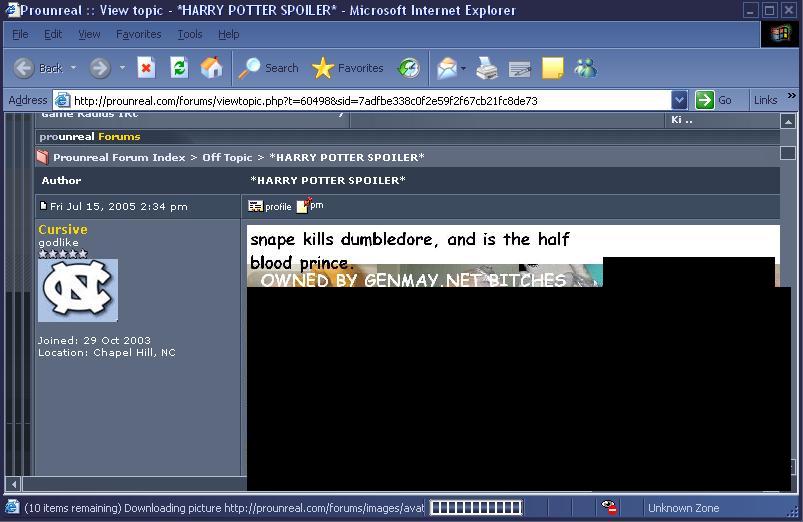
Task: Click the page icon in address bar
Action: point(62,100)
